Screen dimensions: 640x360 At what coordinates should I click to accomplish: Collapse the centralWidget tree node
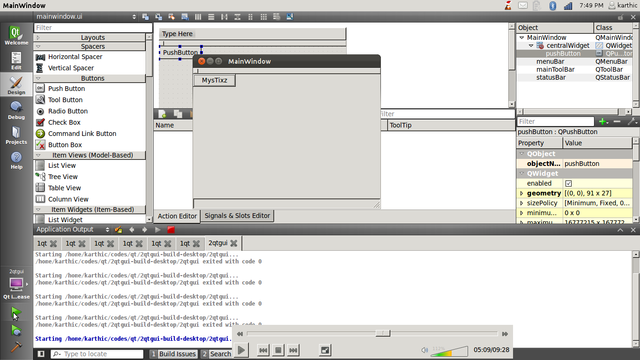point(531,45)
